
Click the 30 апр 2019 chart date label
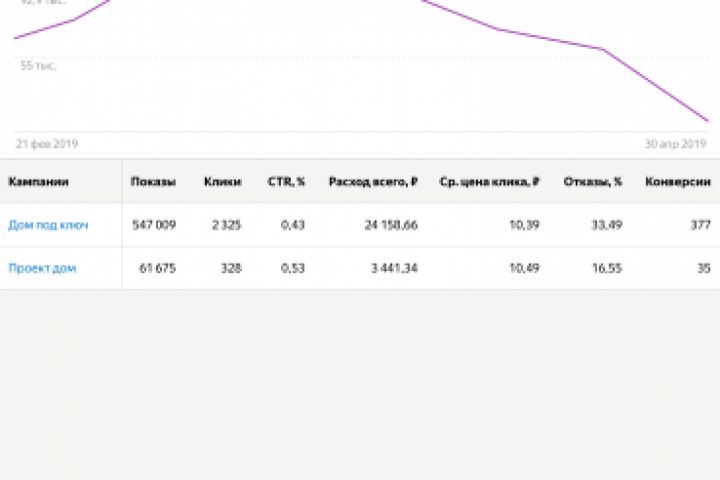point(675,144)
